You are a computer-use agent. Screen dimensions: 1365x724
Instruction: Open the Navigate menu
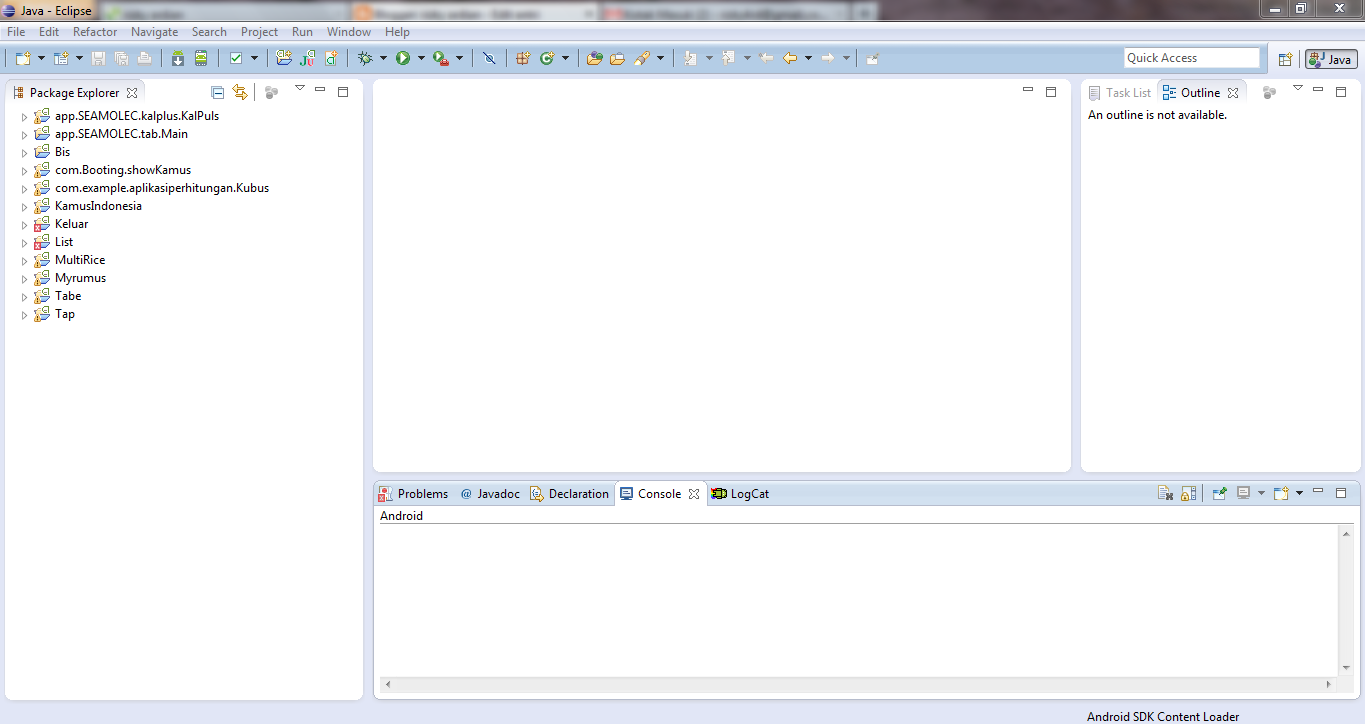(154, 32)
